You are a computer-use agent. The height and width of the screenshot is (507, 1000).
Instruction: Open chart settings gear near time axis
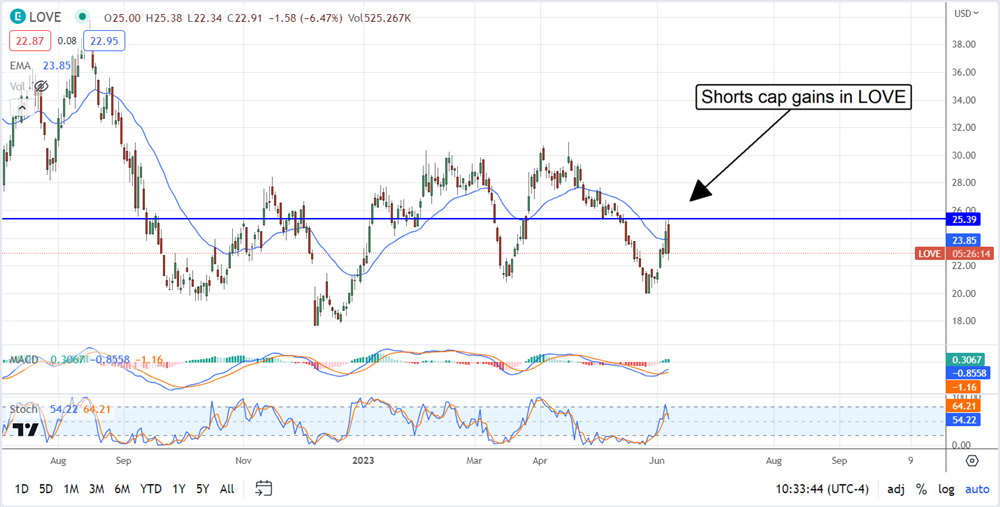tap(972, 460)
